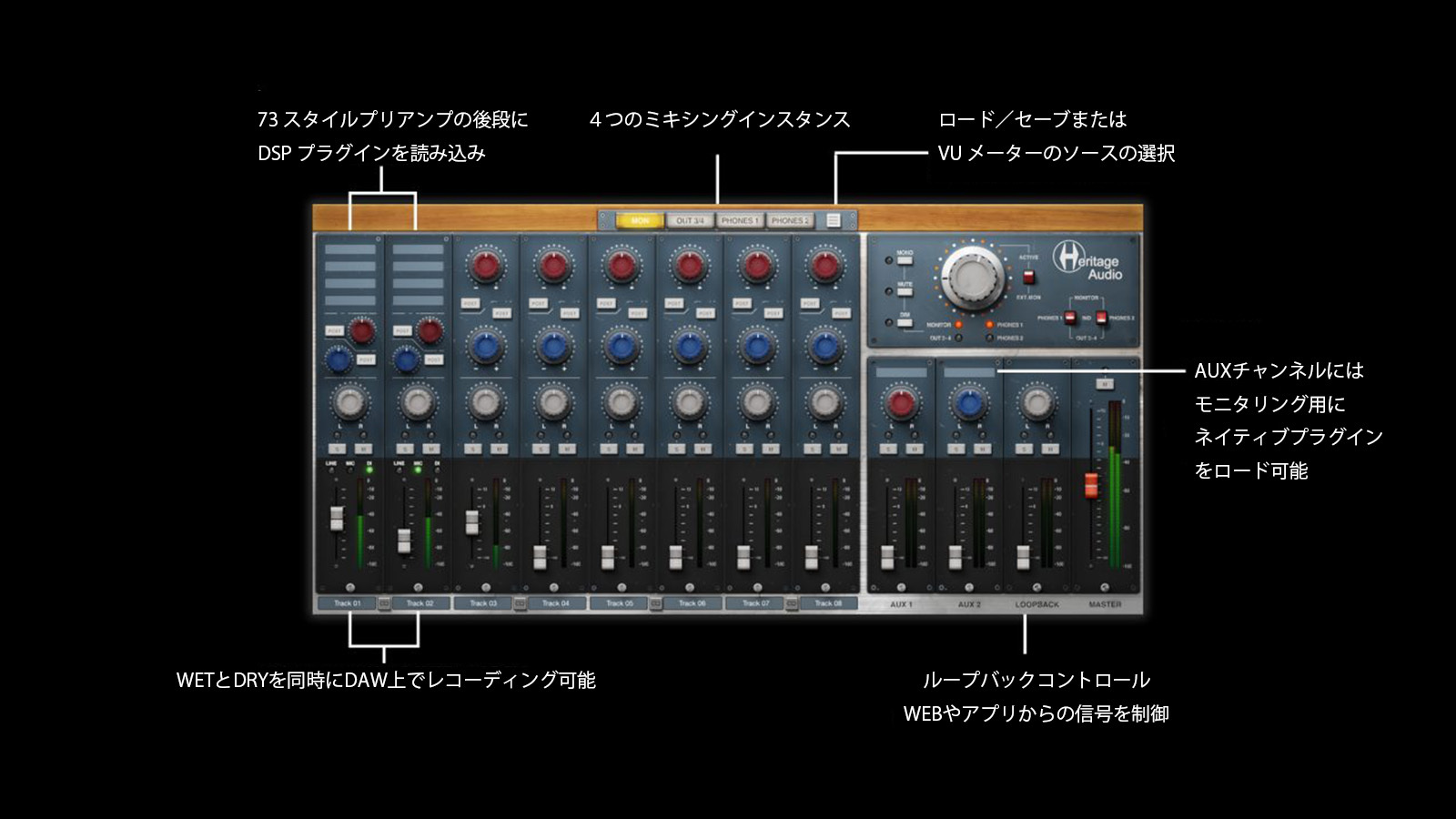
Task: Click the gray LOOPBACK channel knob
Action: tap(1036, 401)
